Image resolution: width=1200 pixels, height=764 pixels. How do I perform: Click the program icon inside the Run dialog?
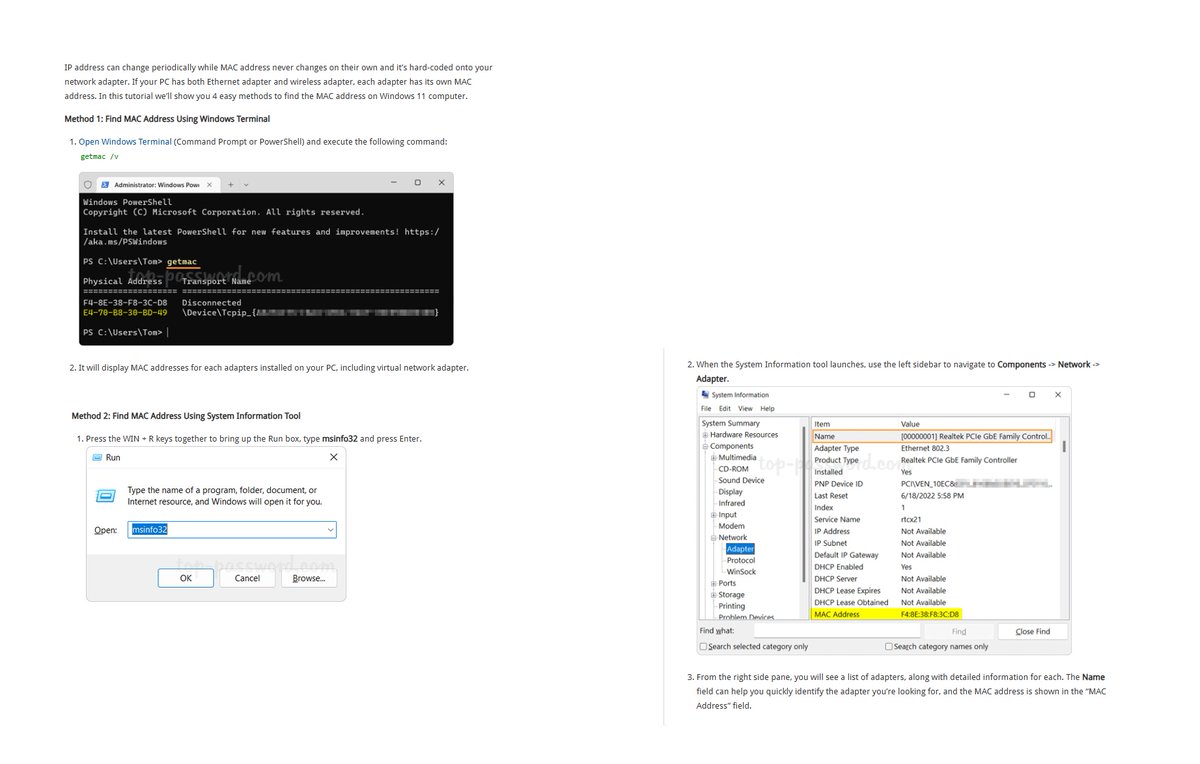(x=104, y=497)
